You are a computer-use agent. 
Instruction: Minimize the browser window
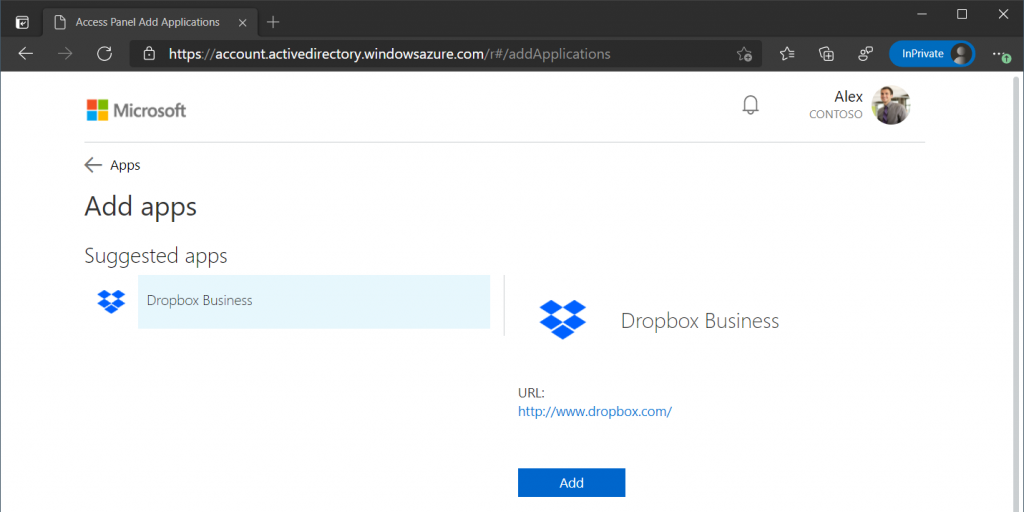click(x=922, y=14)
